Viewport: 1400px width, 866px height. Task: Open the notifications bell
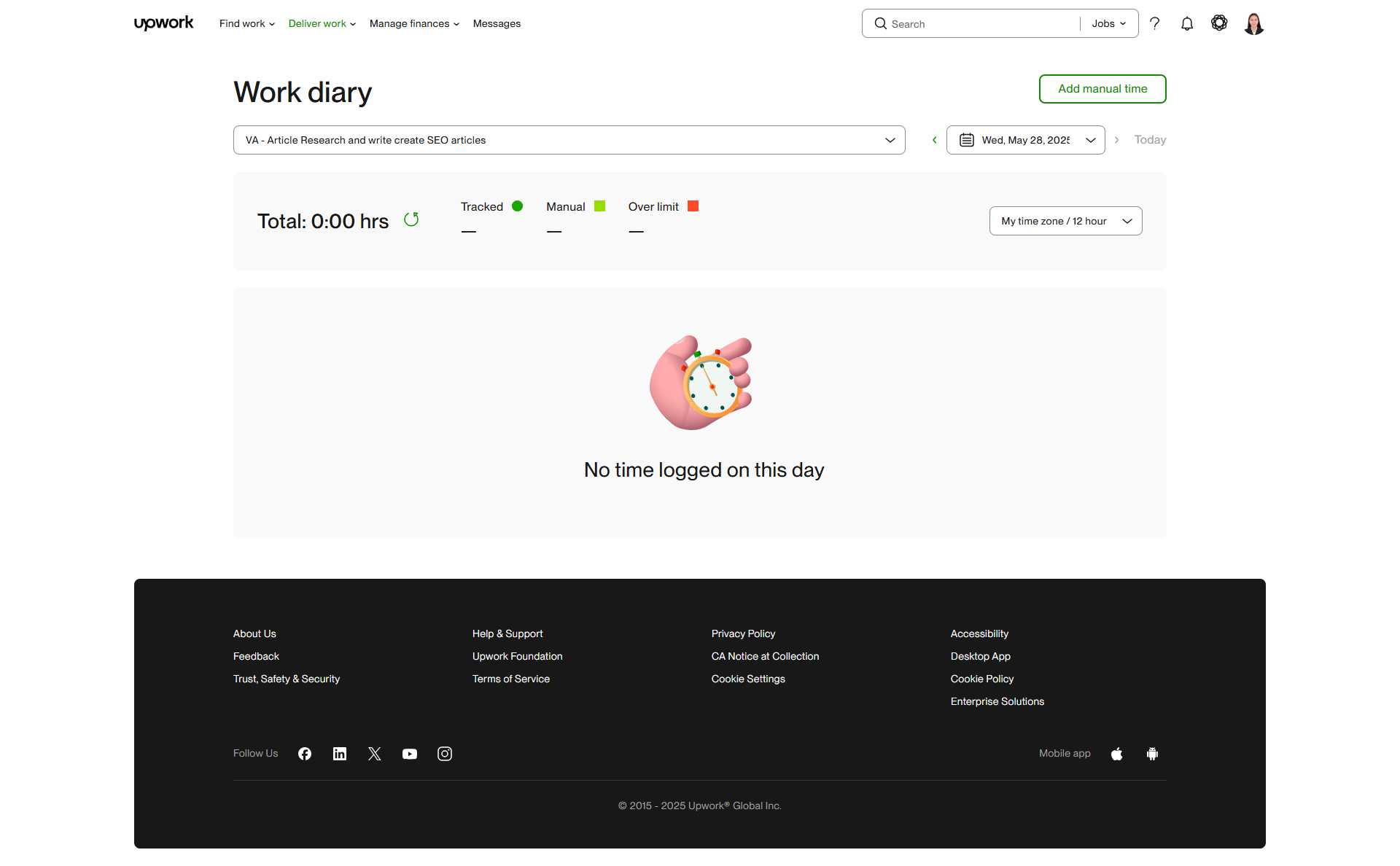tap(1187, 23)
